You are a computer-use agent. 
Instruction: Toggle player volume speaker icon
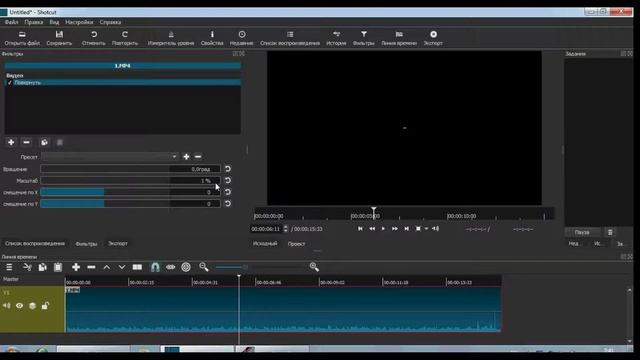436,229
